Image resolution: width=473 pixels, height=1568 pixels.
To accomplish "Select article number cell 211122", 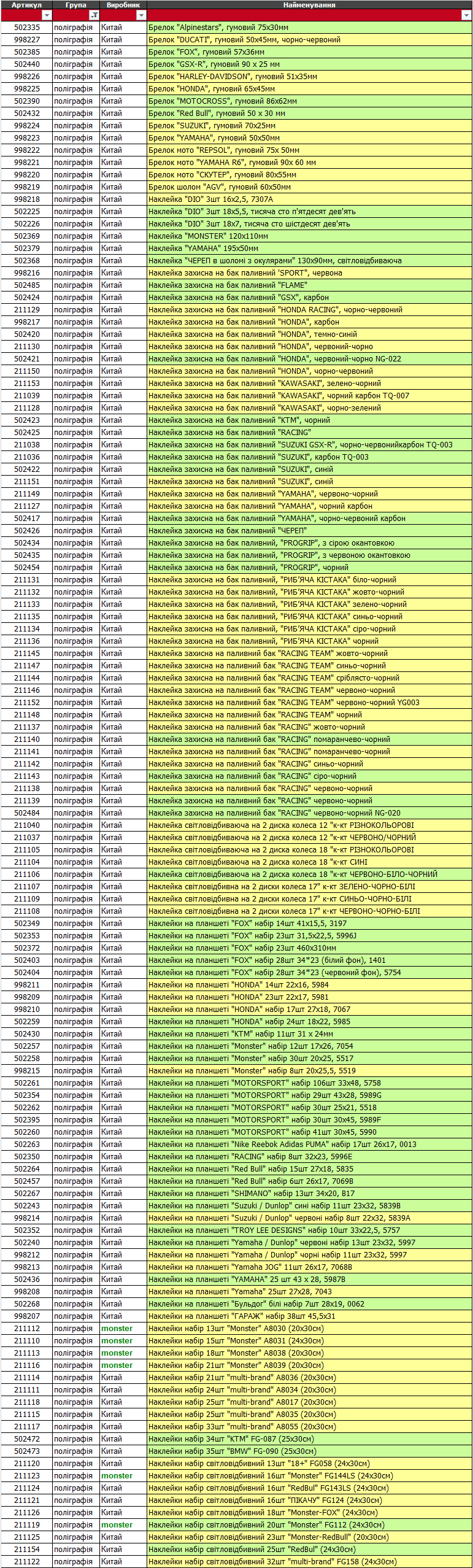I will coord(26,1562).
